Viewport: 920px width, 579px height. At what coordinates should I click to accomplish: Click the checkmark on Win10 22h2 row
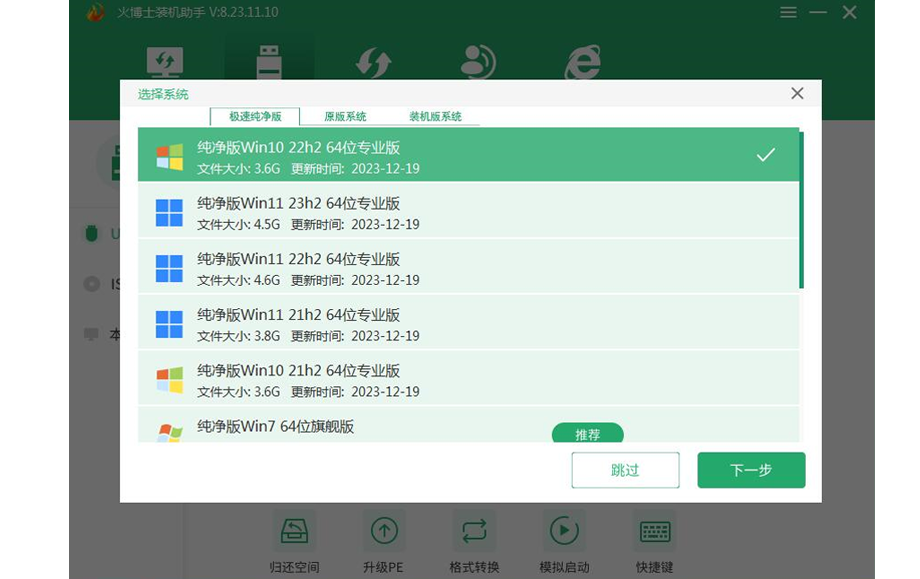(x=765, y=155)
